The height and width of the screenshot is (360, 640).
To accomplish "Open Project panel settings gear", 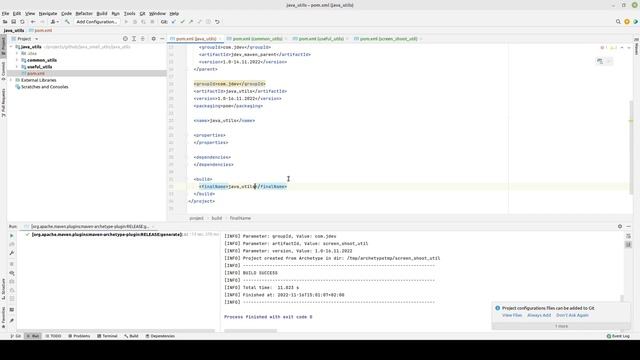I will click(153, 39).
